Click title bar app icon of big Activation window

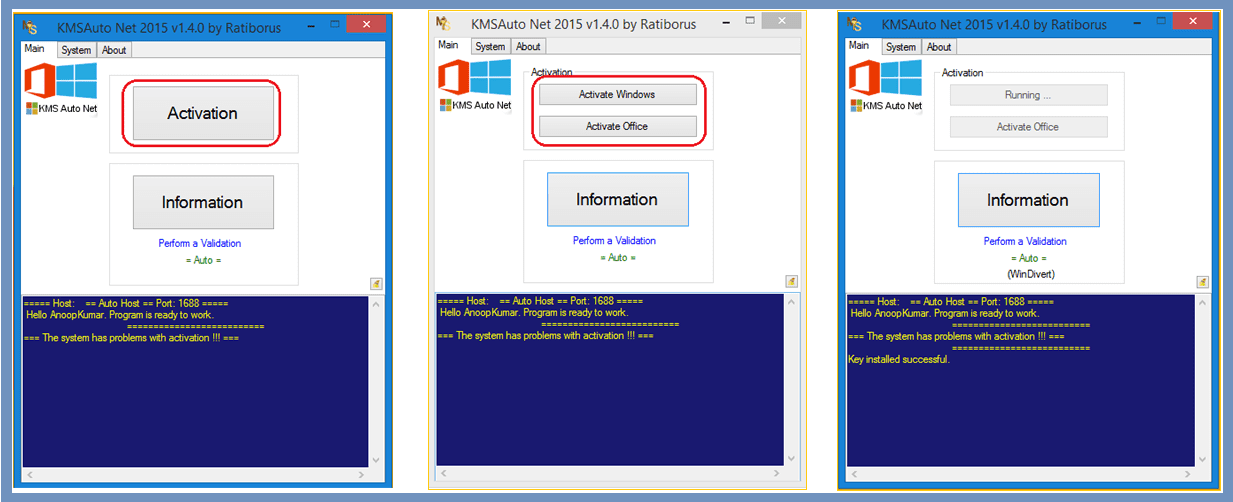(29, 25)
